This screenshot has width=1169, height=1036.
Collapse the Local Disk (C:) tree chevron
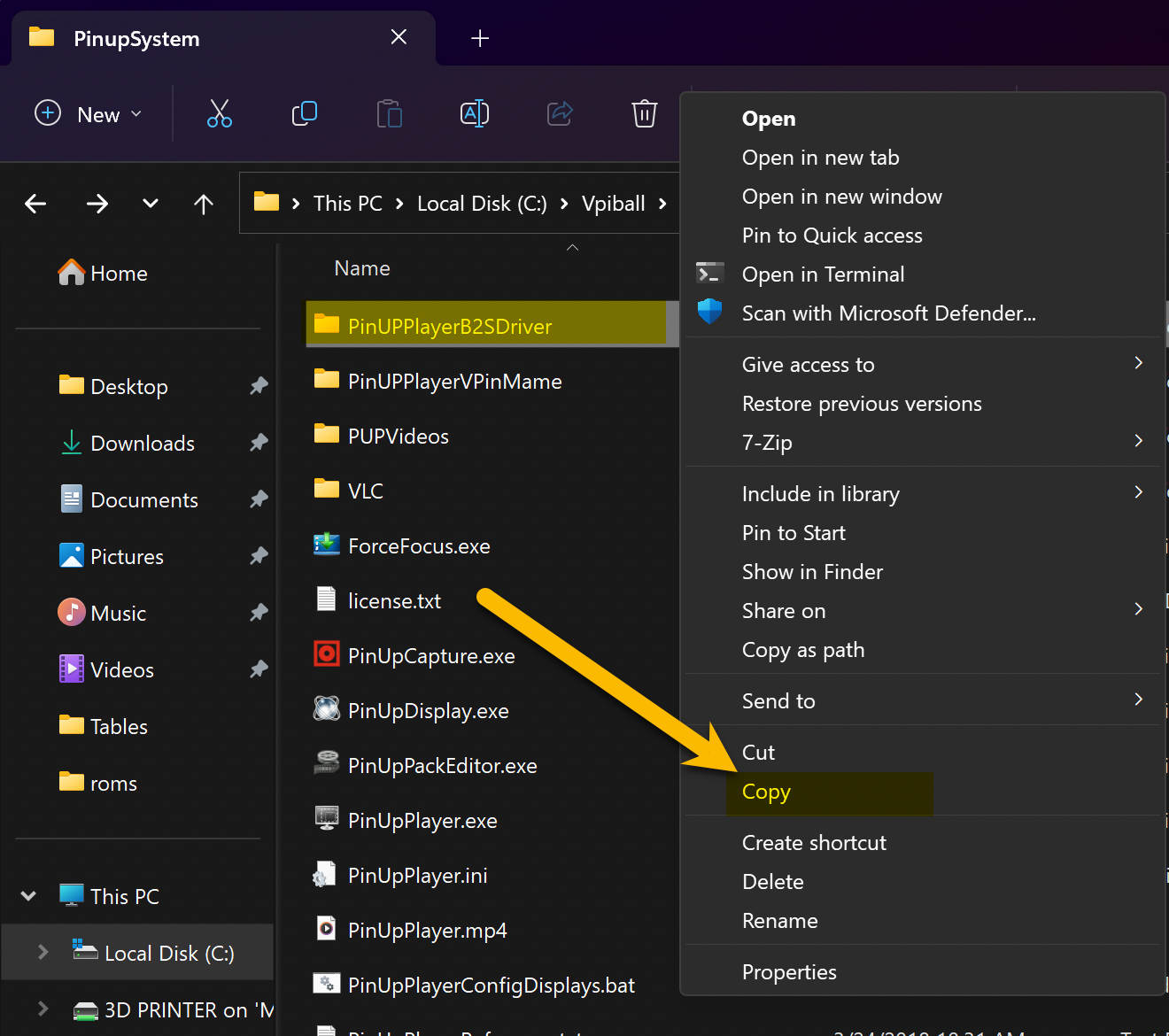click(x=42, y=953)
